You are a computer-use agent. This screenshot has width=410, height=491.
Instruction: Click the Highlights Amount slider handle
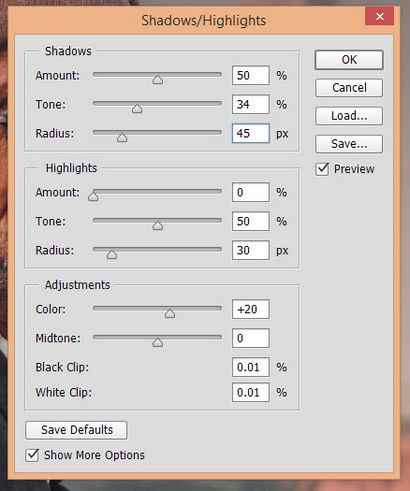[x=93, y=196]
